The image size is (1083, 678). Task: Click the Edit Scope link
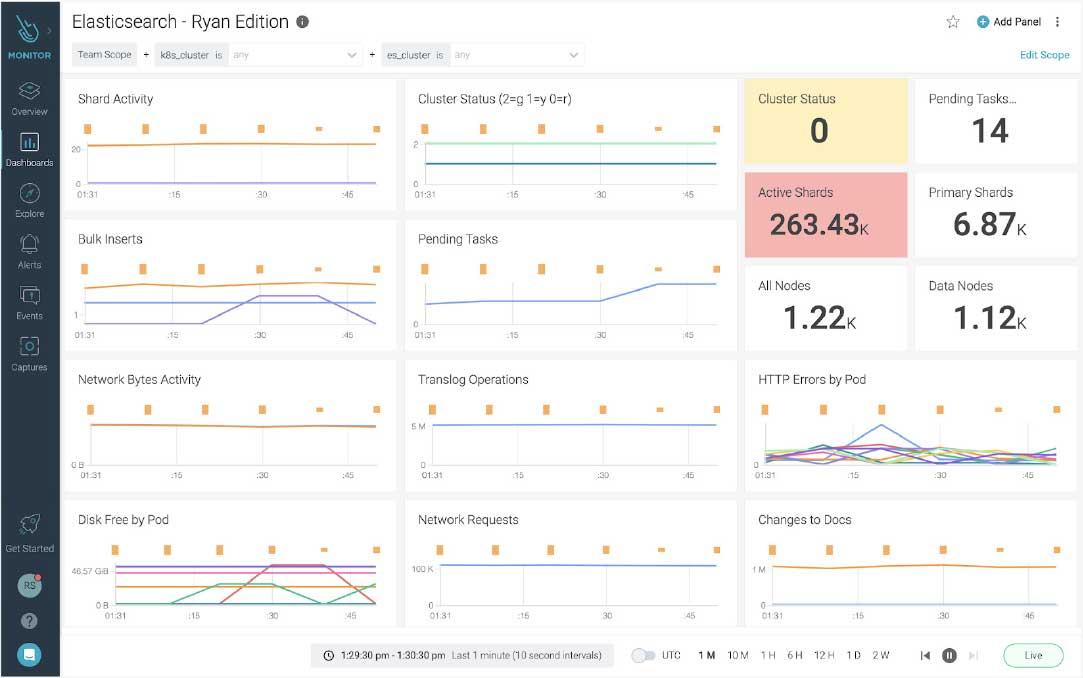tap(1044, 55)
